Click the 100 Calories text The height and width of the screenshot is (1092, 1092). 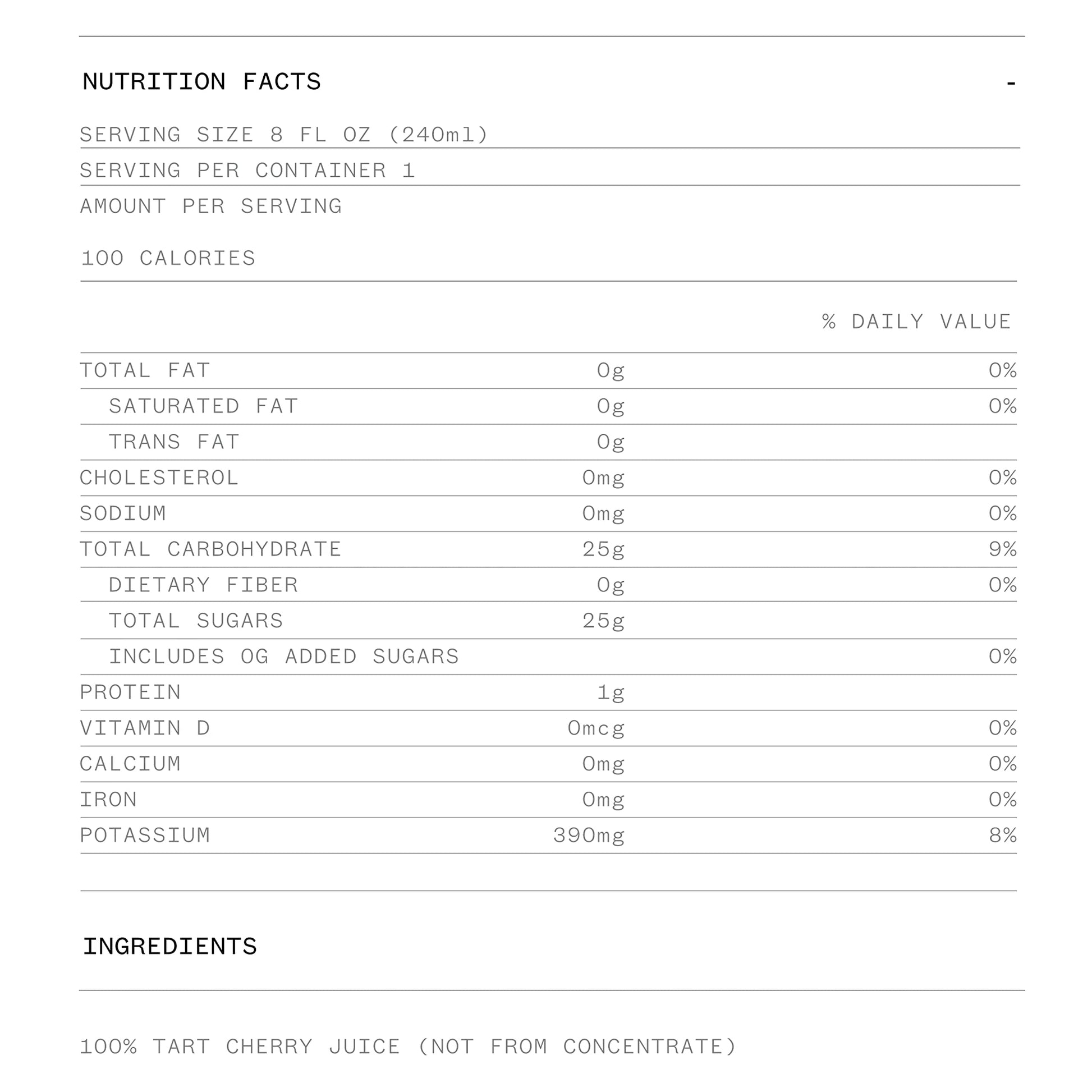168,258
